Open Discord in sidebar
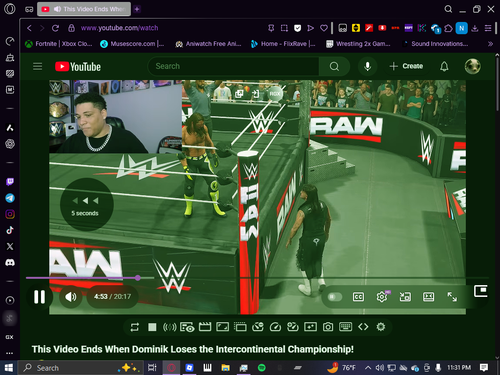Image resolution: width=500 pixels, height=375 pixels. click(10, 263)
